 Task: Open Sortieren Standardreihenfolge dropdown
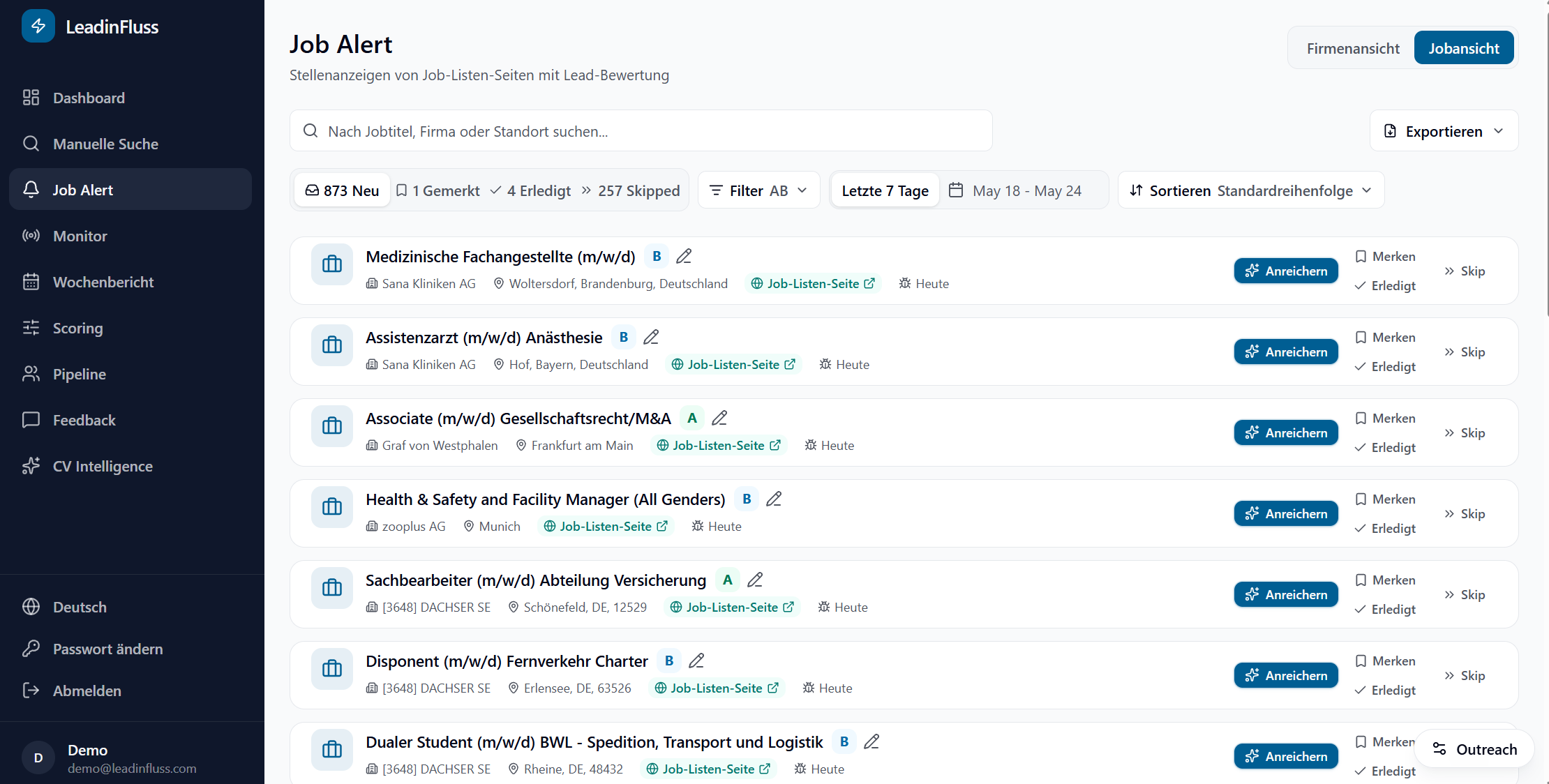1251,190
